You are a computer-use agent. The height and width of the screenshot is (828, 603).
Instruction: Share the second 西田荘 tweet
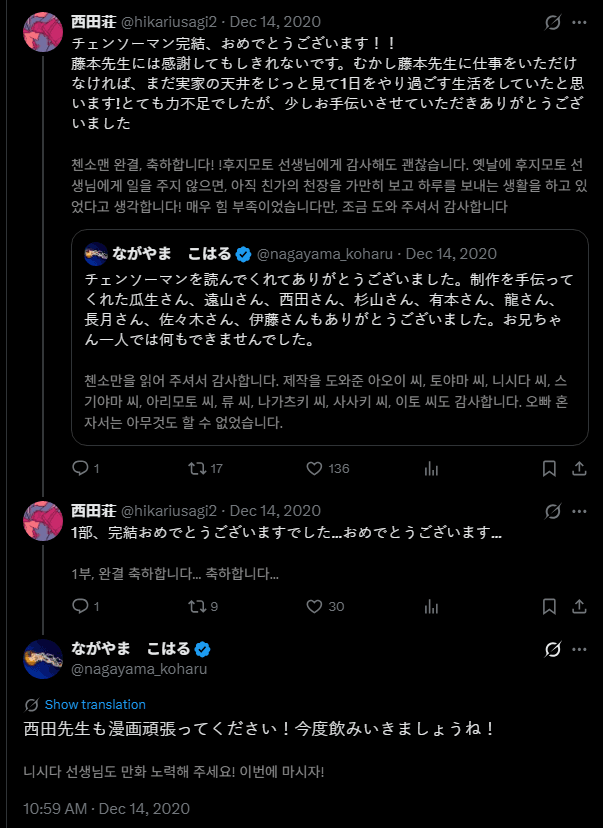coord(579,606)
